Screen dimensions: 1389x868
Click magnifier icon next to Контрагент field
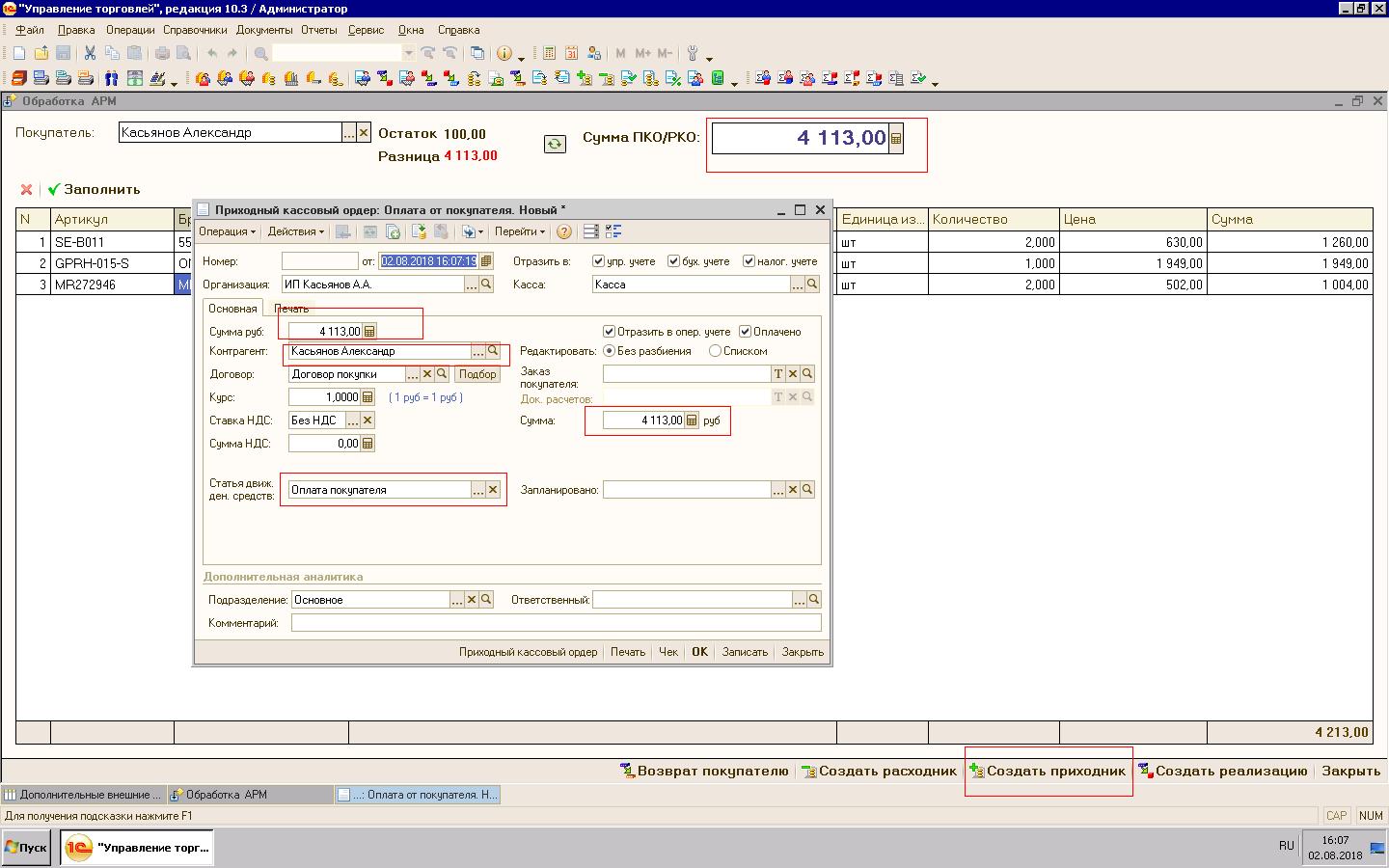pos(493,351)
